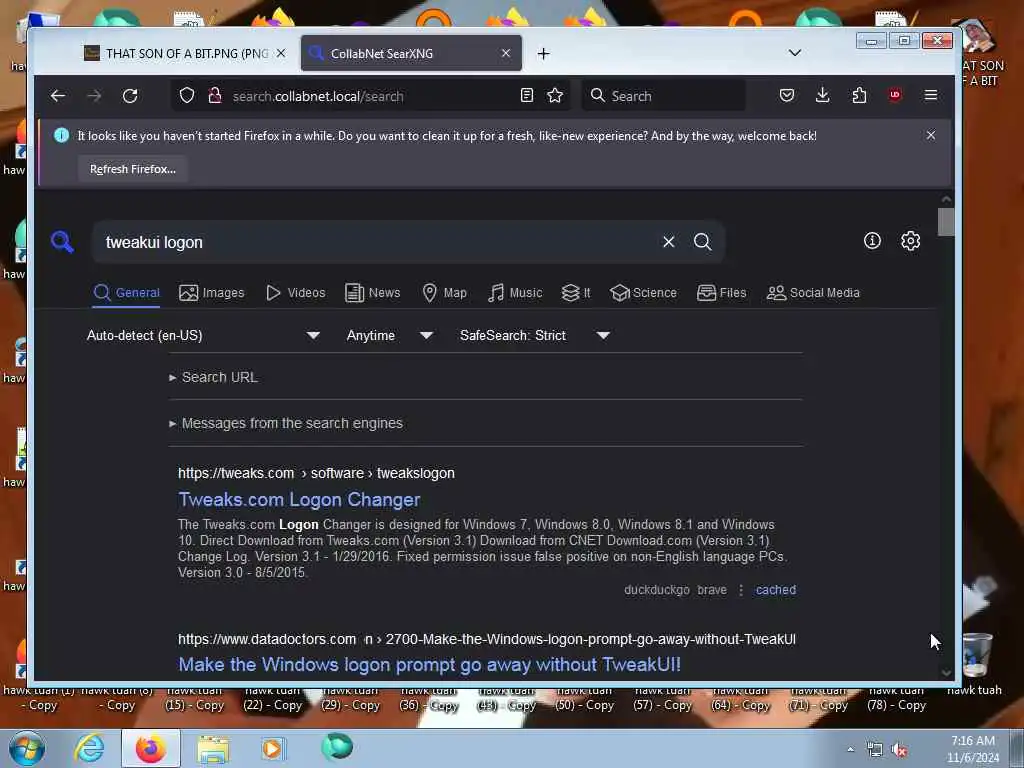
Task: Close the THAT SON OF A BIT.PNG tab
Action: click(x=281, y=54)
